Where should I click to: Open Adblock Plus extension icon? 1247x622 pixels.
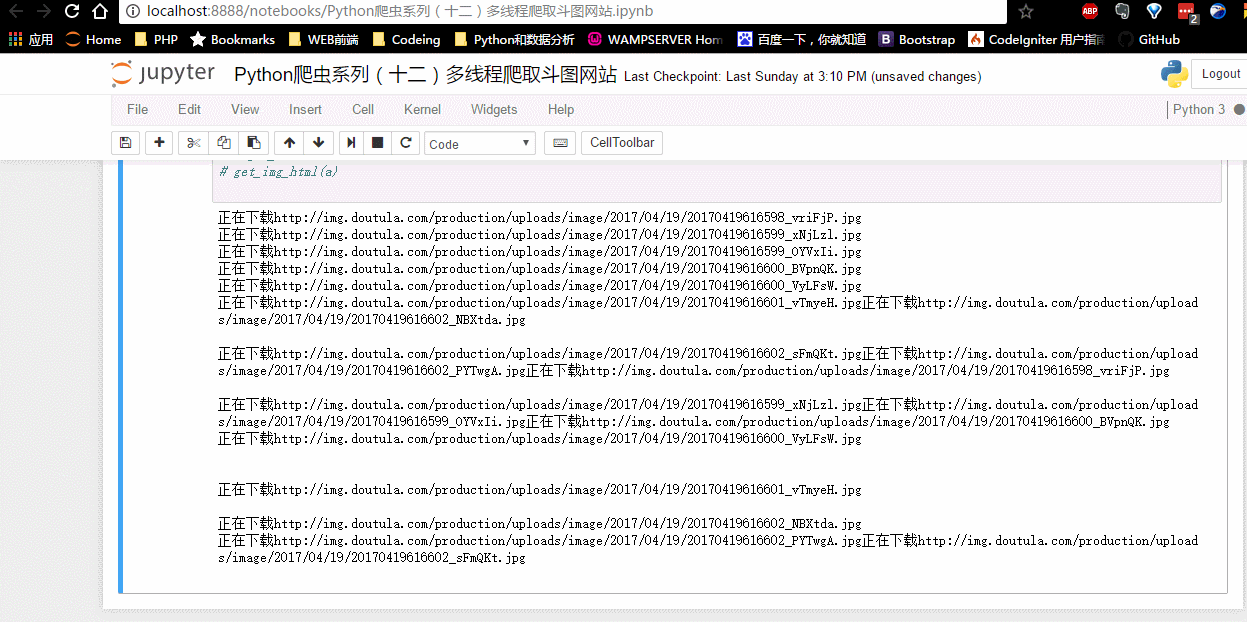click(1090, 12)
